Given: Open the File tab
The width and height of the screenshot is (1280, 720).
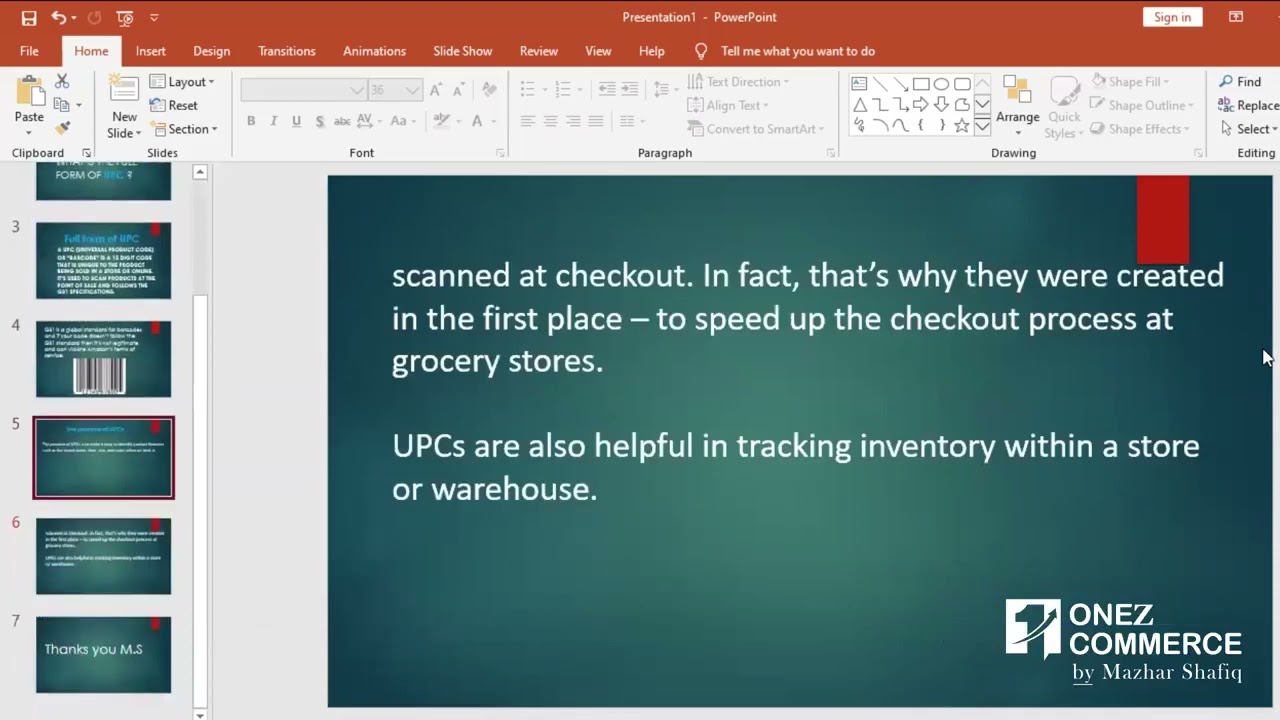Looking at the screenshot, I should pyautogui.click(x=29, y=51).
